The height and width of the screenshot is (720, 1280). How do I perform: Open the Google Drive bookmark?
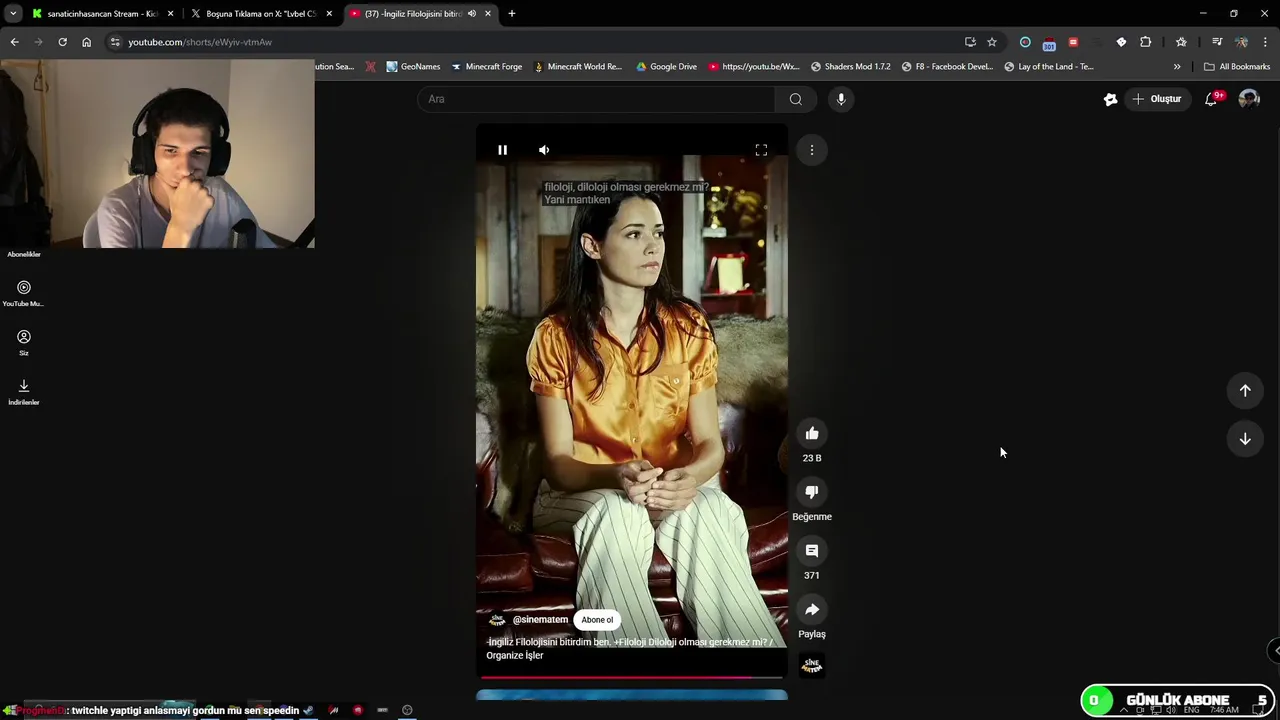tap(667, 67)
